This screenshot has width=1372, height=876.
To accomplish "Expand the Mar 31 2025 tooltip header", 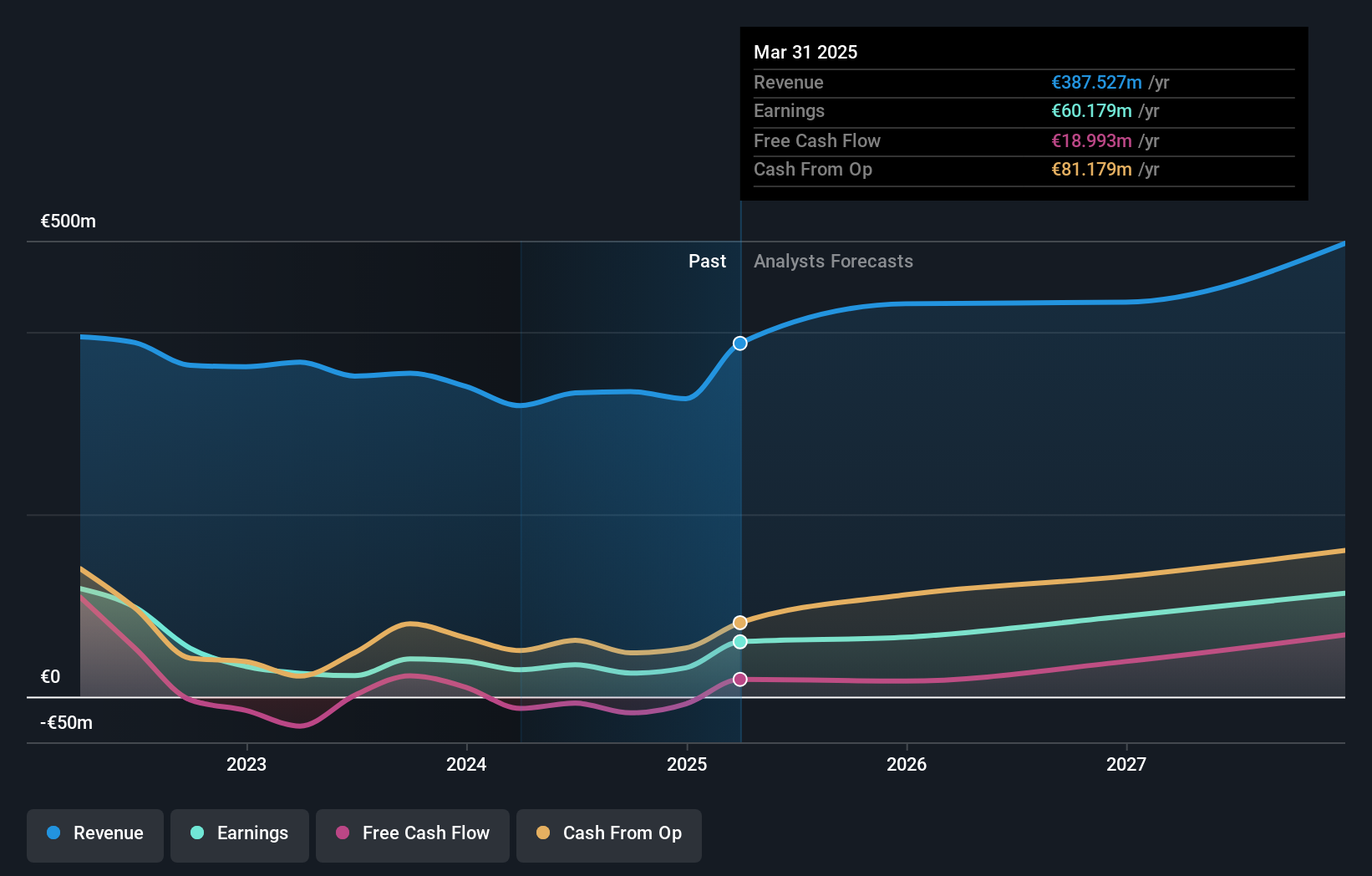I will (805, 52).
